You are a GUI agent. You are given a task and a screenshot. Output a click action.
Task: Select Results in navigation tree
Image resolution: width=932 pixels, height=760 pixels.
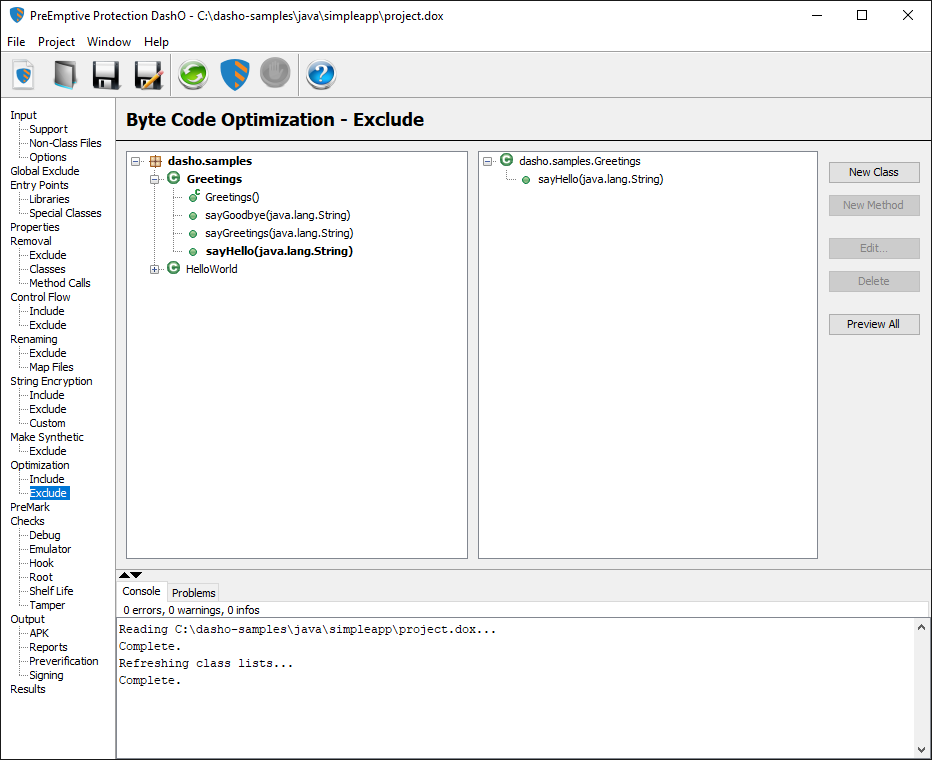28,689
